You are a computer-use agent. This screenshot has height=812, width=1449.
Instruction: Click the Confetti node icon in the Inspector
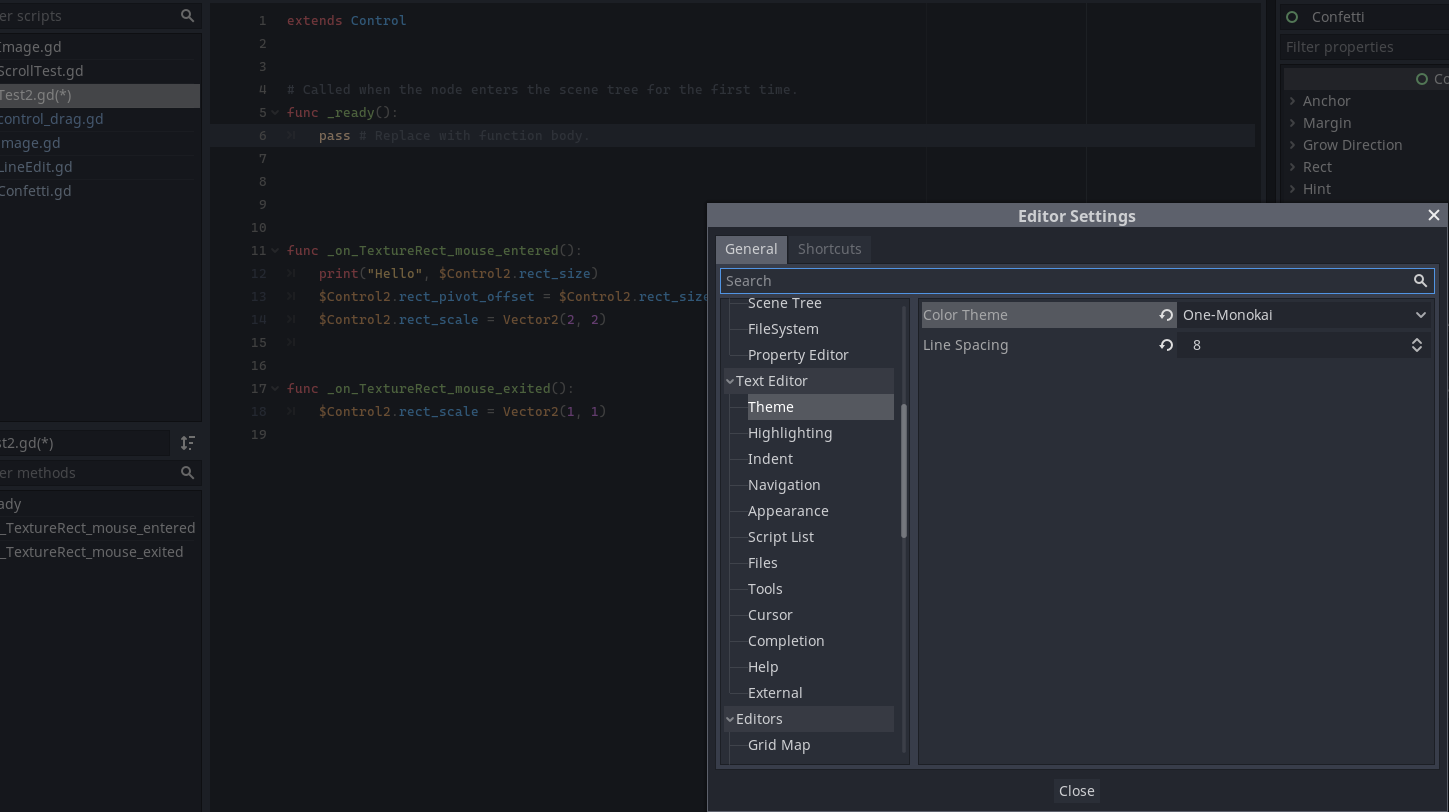1291,16
